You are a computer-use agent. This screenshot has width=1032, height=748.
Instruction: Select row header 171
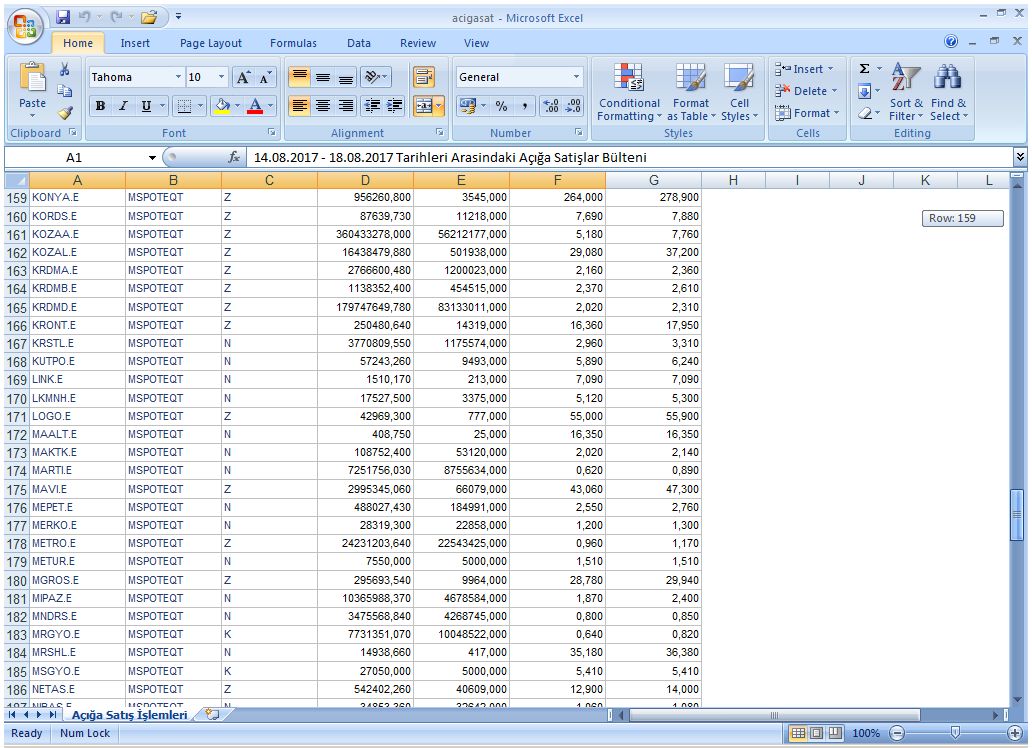tap(16, 416)
